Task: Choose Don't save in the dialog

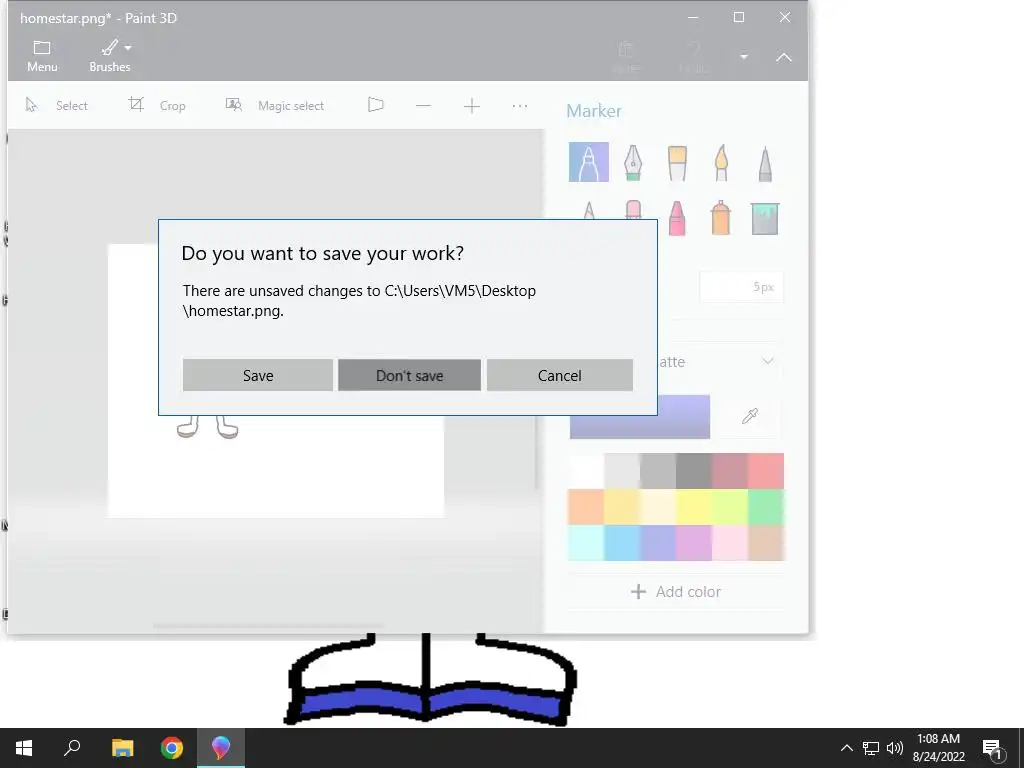Action: click(x=409, y=375)
